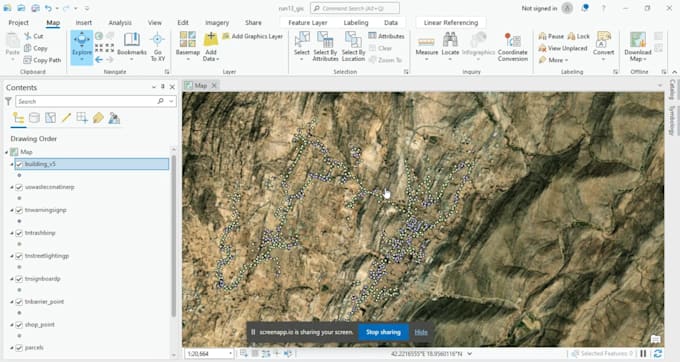680x362 pixels.
Task: Switch Contents to List By Data Source
Action: pos(34,118)
